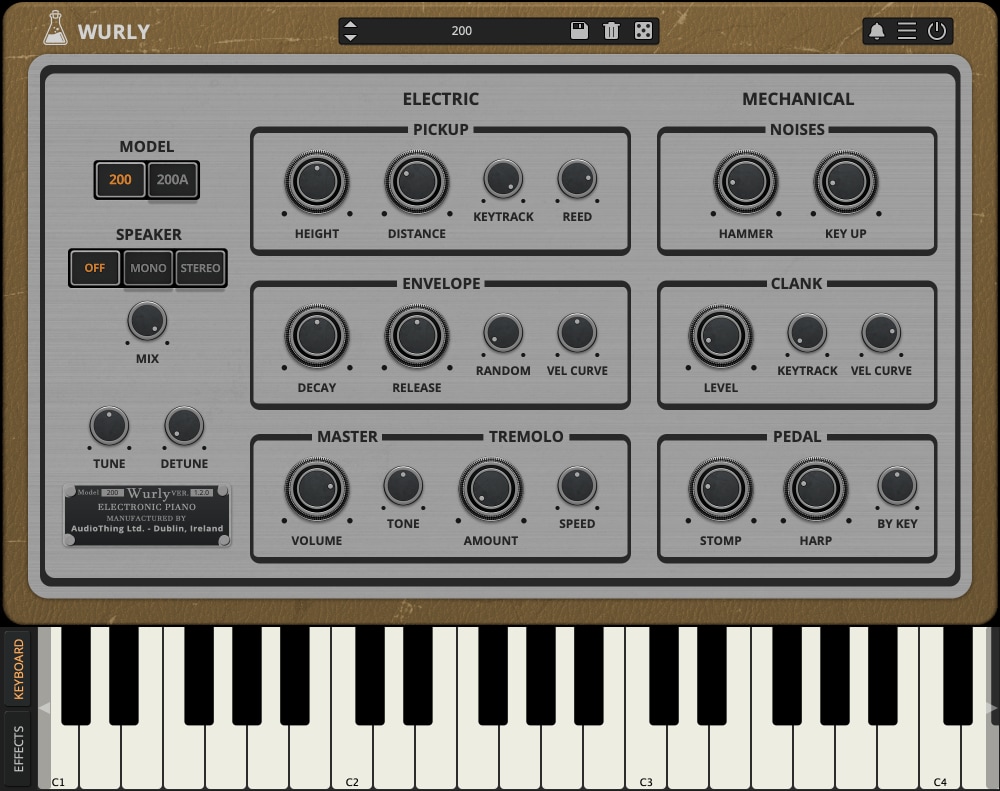
Task: Click the envelope RELEASE knob
Action: click(416, 336)
